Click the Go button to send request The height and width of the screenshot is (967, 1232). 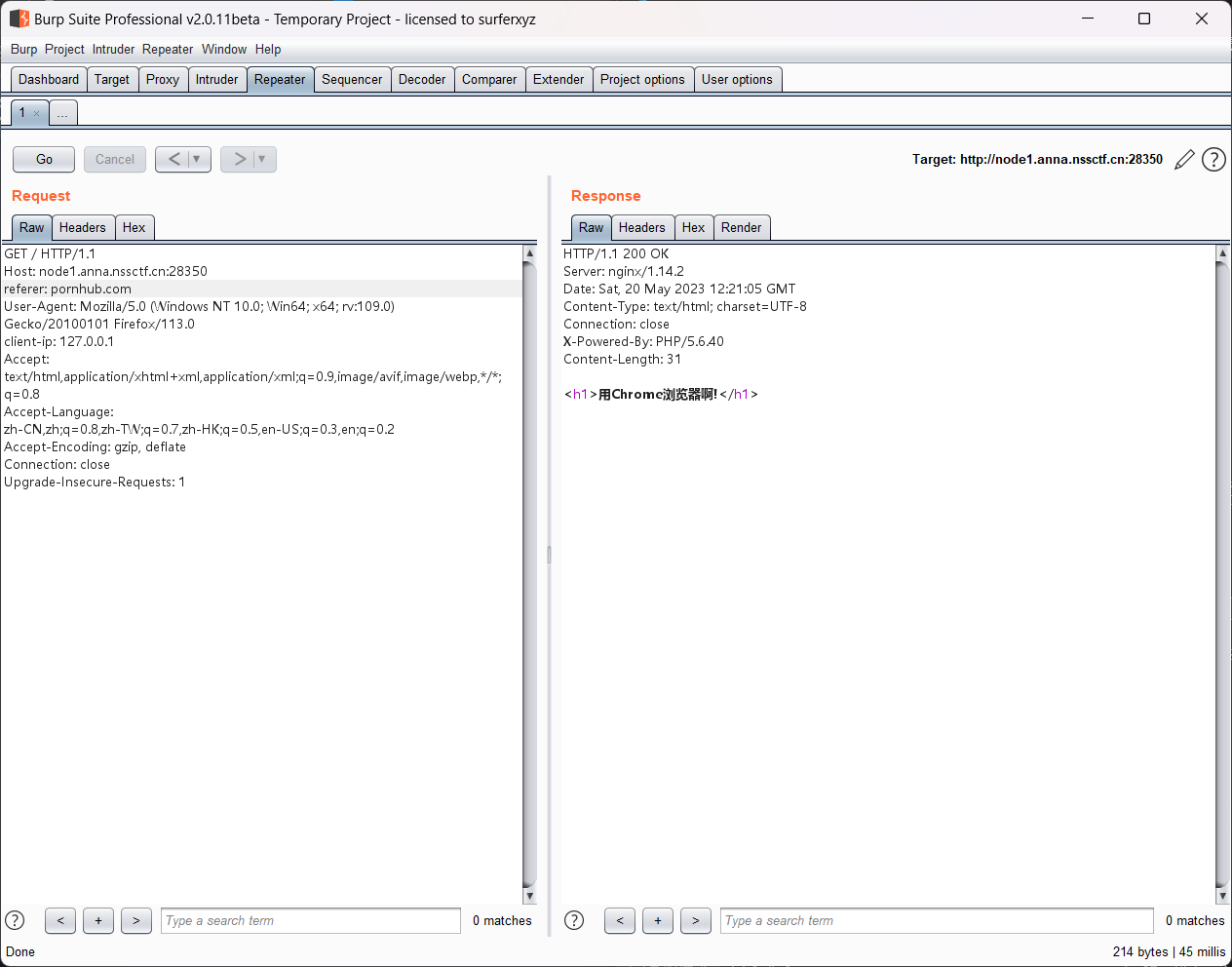pos(44,159)
